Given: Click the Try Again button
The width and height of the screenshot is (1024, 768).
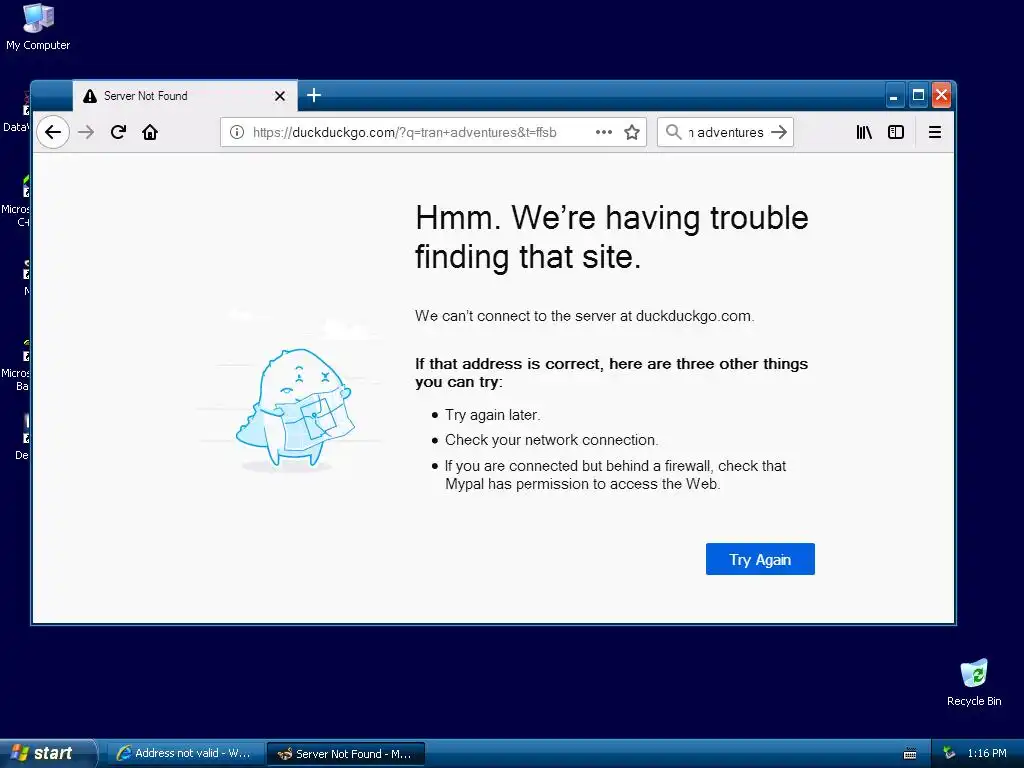Looking at the screenshot, I should (x=760, y=559).
